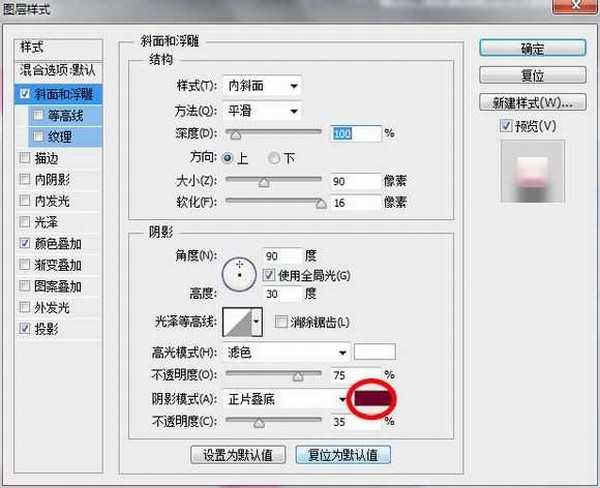Toggle the 预览 preview checkbox
600x488 pixels.
[506, 126]
